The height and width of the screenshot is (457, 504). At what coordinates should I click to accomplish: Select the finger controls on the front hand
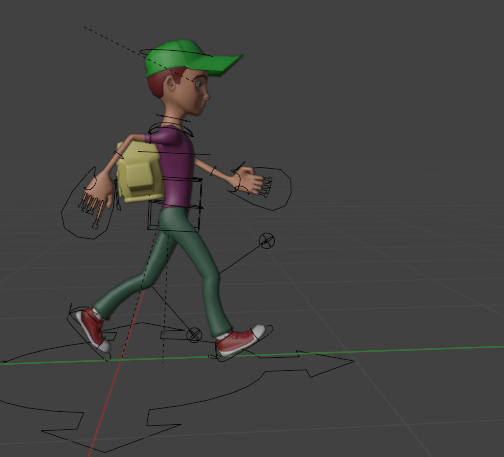tap(266, 187)
